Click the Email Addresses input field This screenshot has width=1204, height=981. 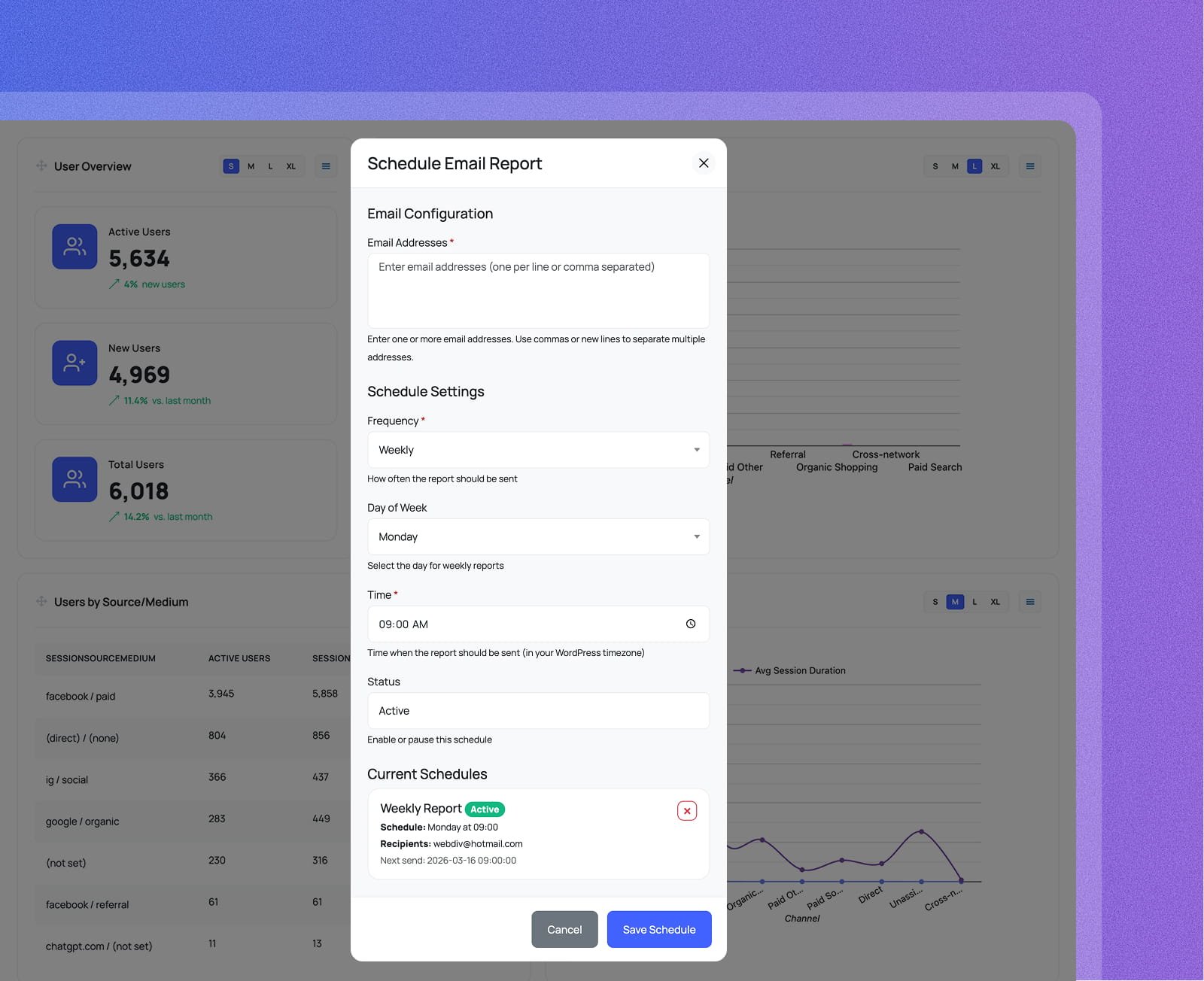coord(537,290)
